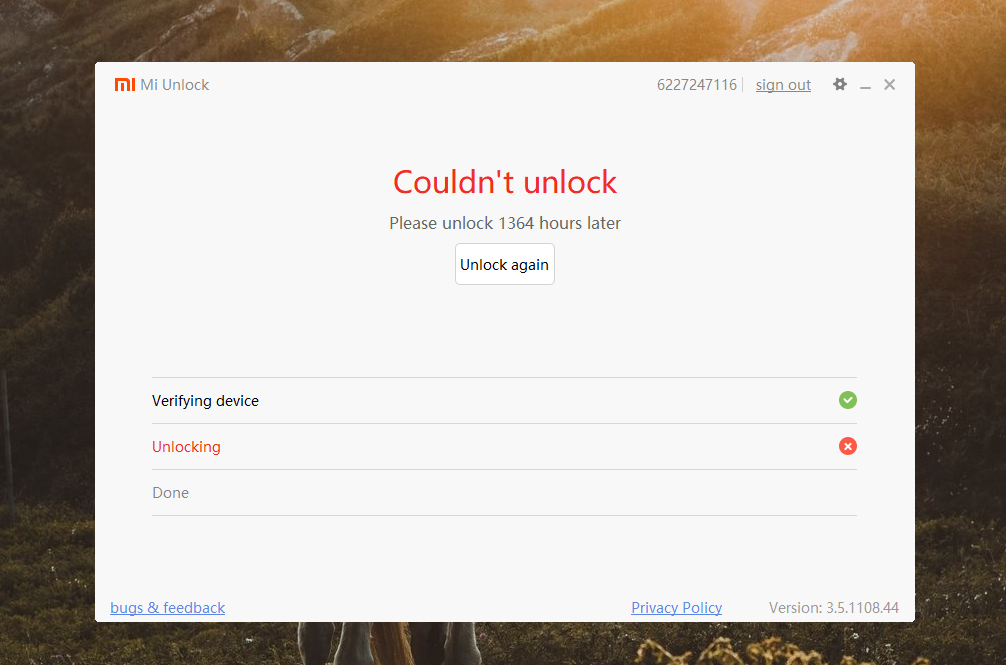Click the Unlock again button
The width and height of the screenshot is (1006, 665).
(x=505, y=264)
